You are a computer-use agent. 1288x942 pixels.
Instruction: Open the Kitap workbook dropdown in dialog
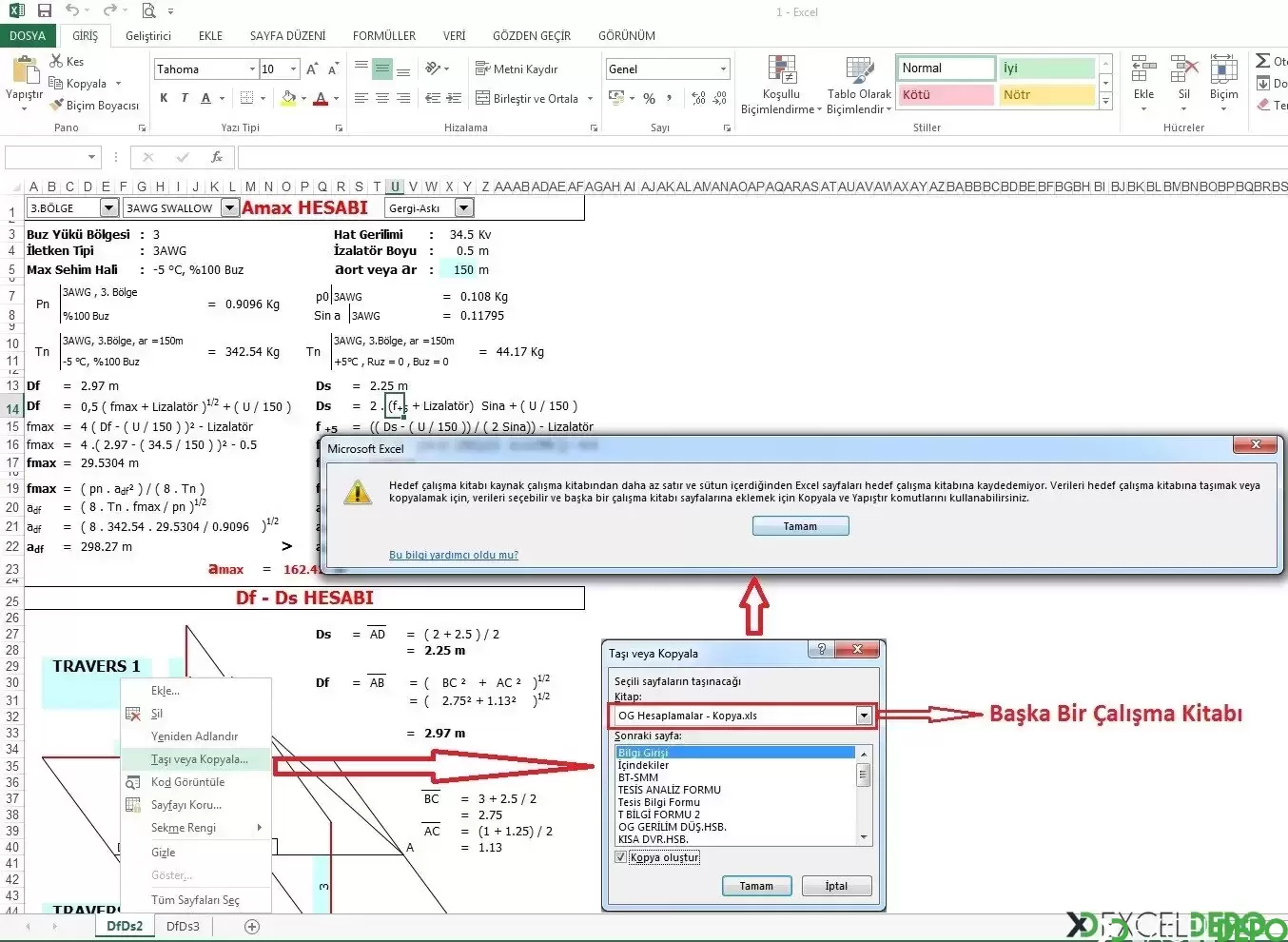tap(864, 716)
